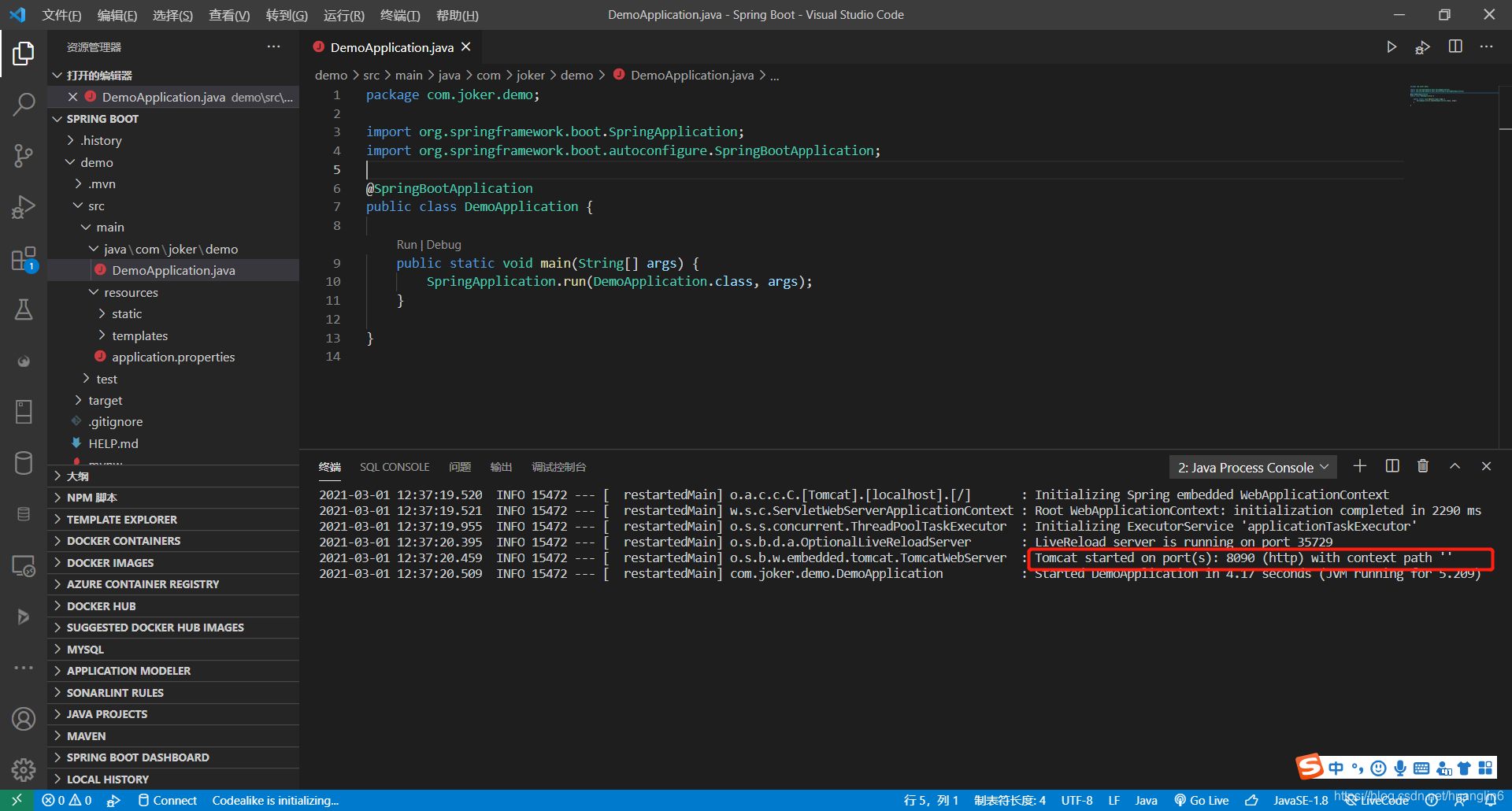Open the 文件(F) menu
This screenshot has height=811, width=1512.
pos(61,15)
